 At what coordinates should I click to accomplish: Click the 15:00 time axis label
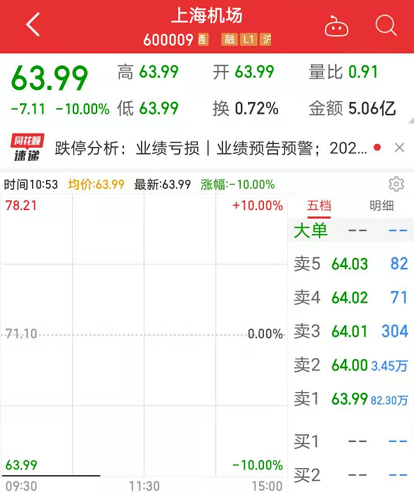point(267,486)
